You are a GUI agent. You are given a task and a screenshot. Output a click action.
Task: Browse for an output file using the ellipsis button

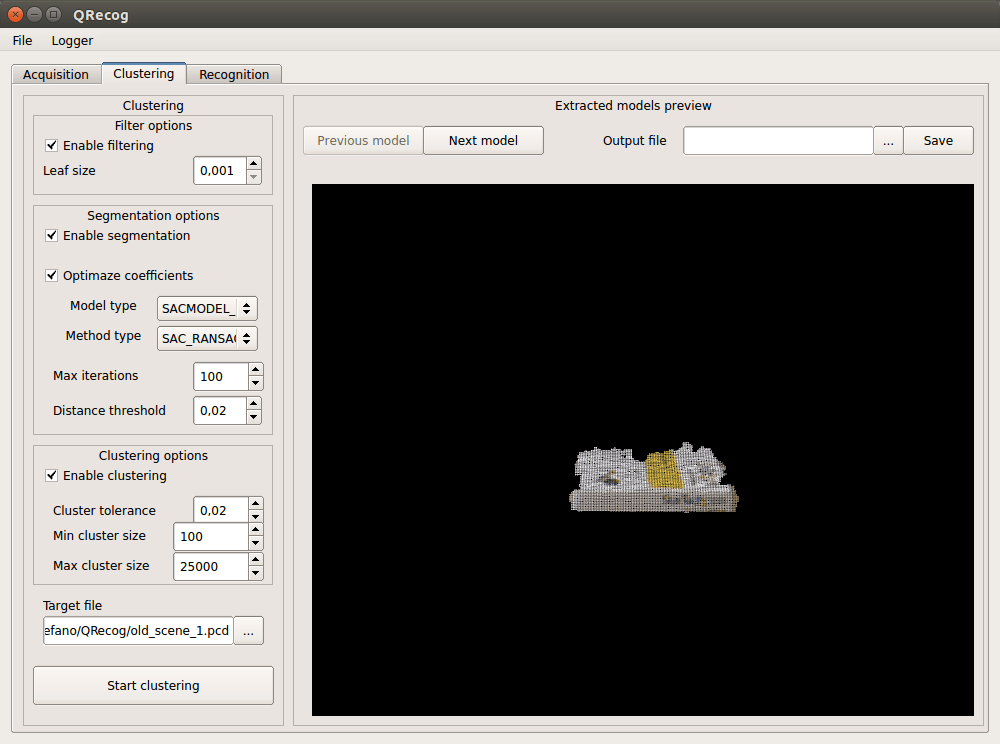point(888,140)
